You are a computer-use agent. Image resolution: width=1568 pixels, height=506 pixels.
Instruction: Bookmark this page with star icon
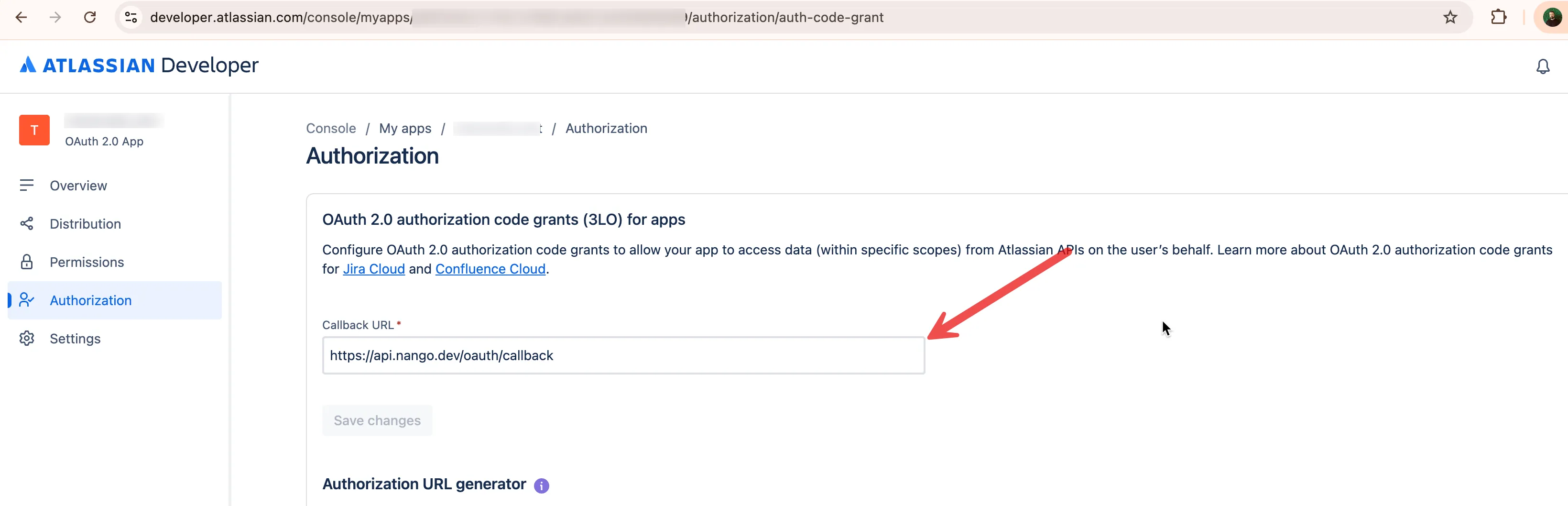[1450, 17]
